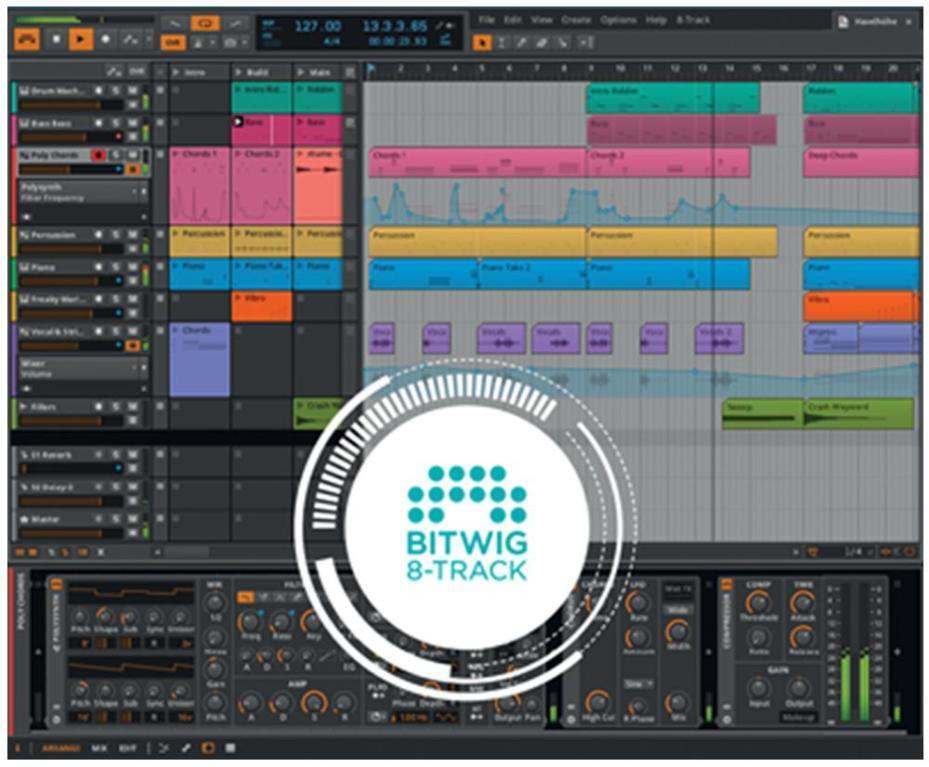Click the orange controller icon at top-left
929x767 pixels.
(27, 40)
